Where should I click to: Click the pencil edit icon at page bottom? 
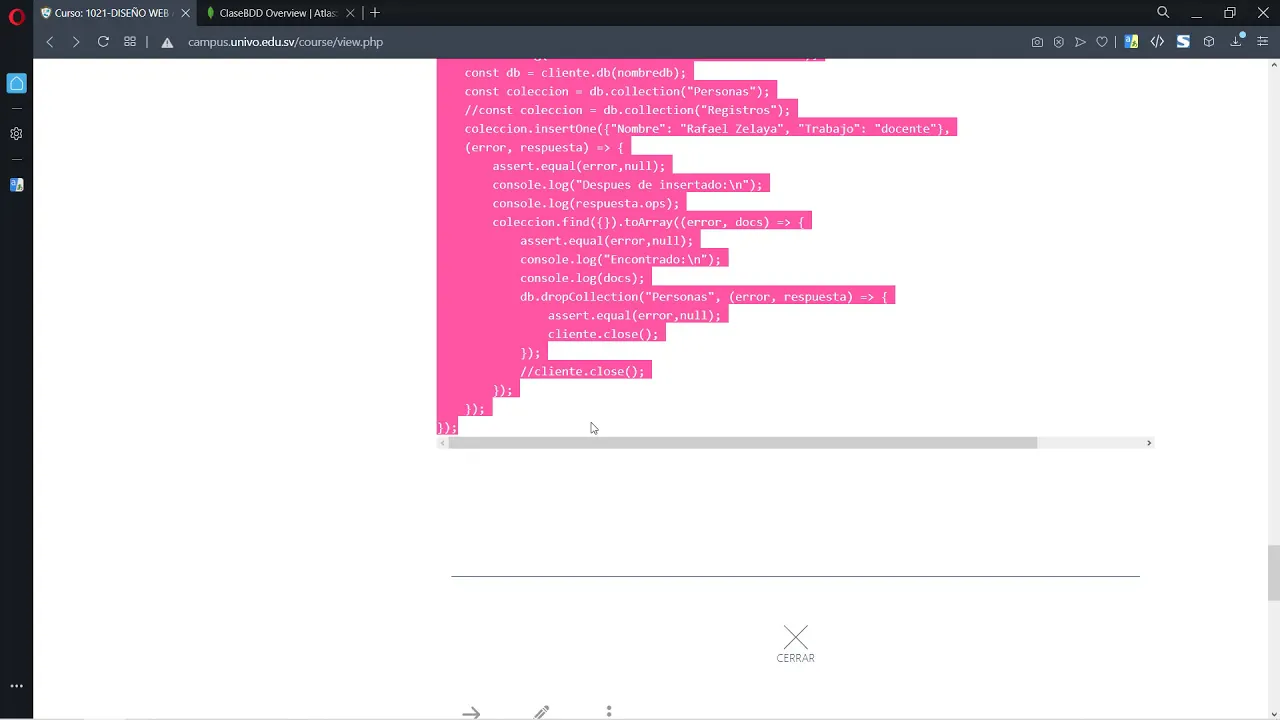pos(541,712)
